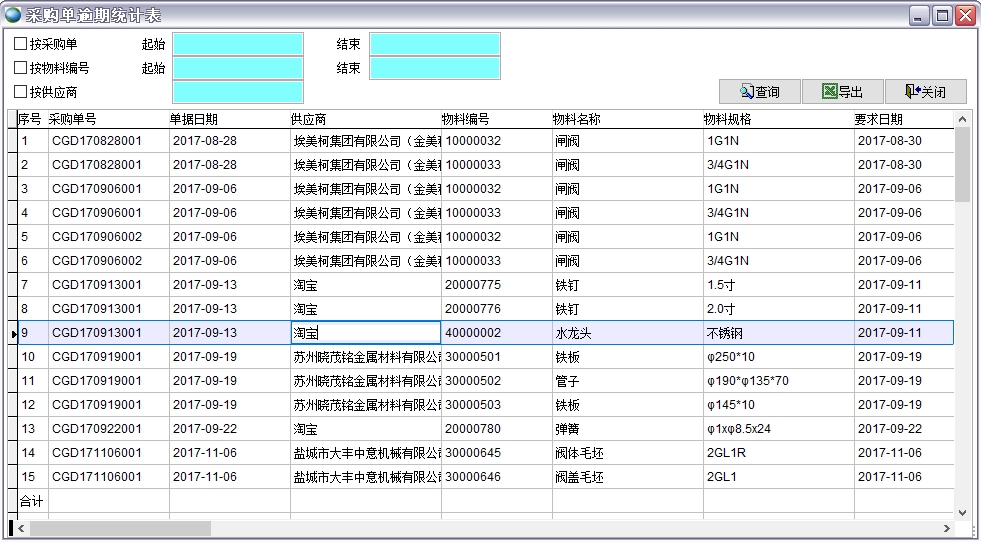Screen dimensions: 981x542
Task: Toggle the 按物料编号 checkbox
Action: click(x=21, y=68)
